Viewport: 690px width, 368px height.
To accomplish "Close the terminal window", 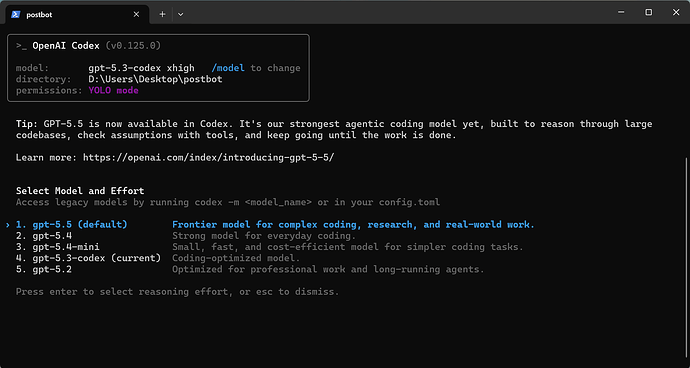I will 676,13.
